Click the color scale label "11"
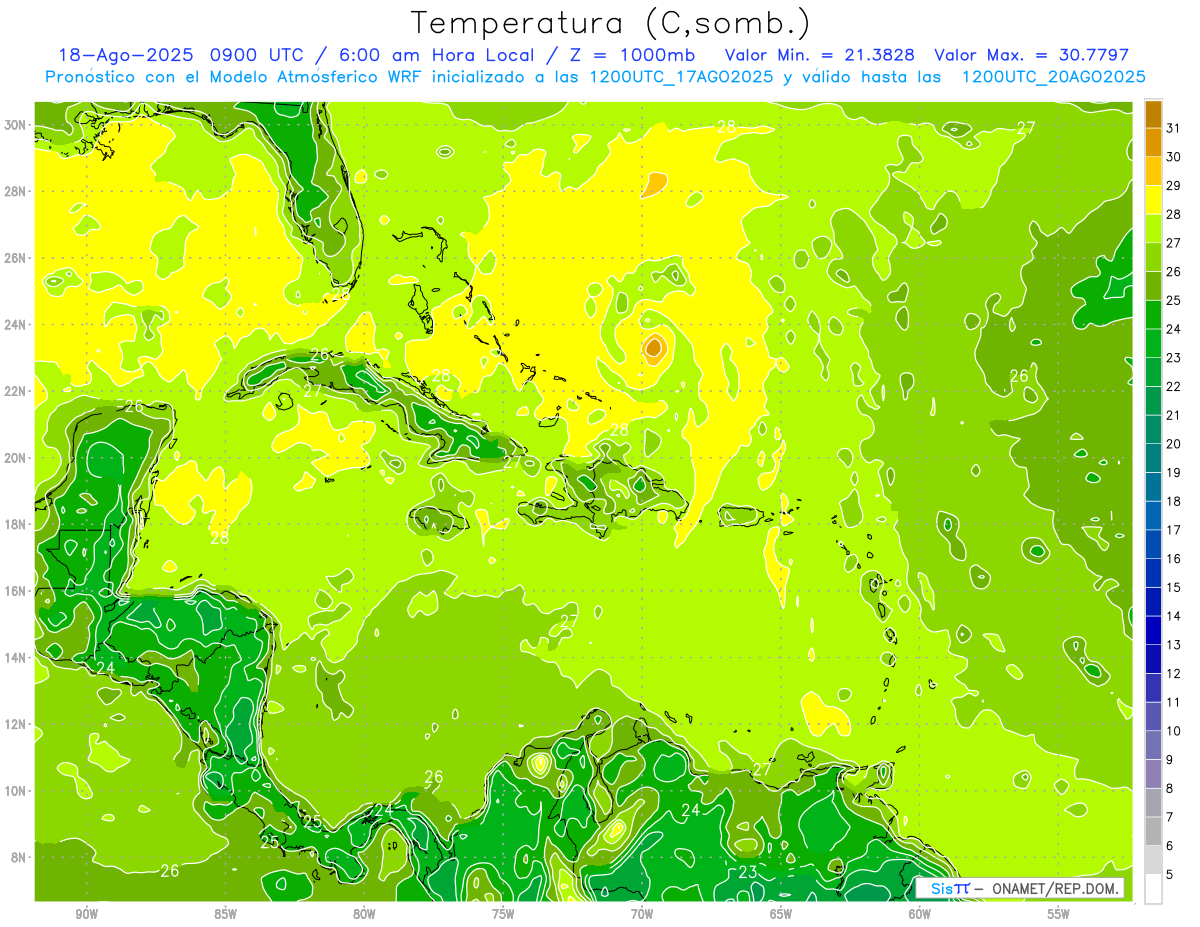1200x927 pixels. coord(1174,702)
